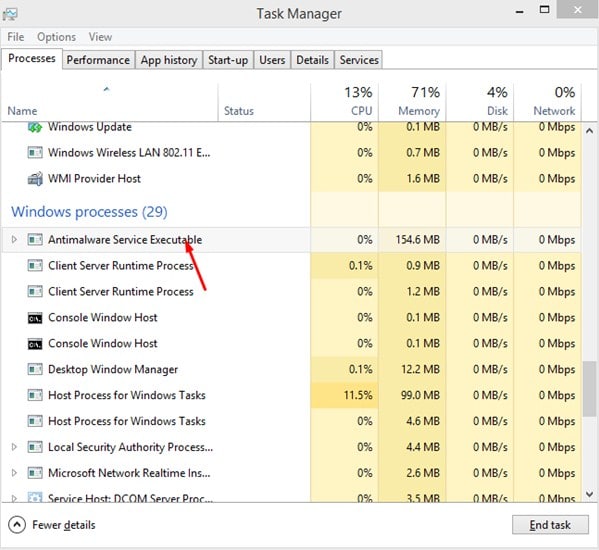Switch to the App history tab
Image resolution: width=599 pixels, height=550 pixels.
[x=169, y=60]
